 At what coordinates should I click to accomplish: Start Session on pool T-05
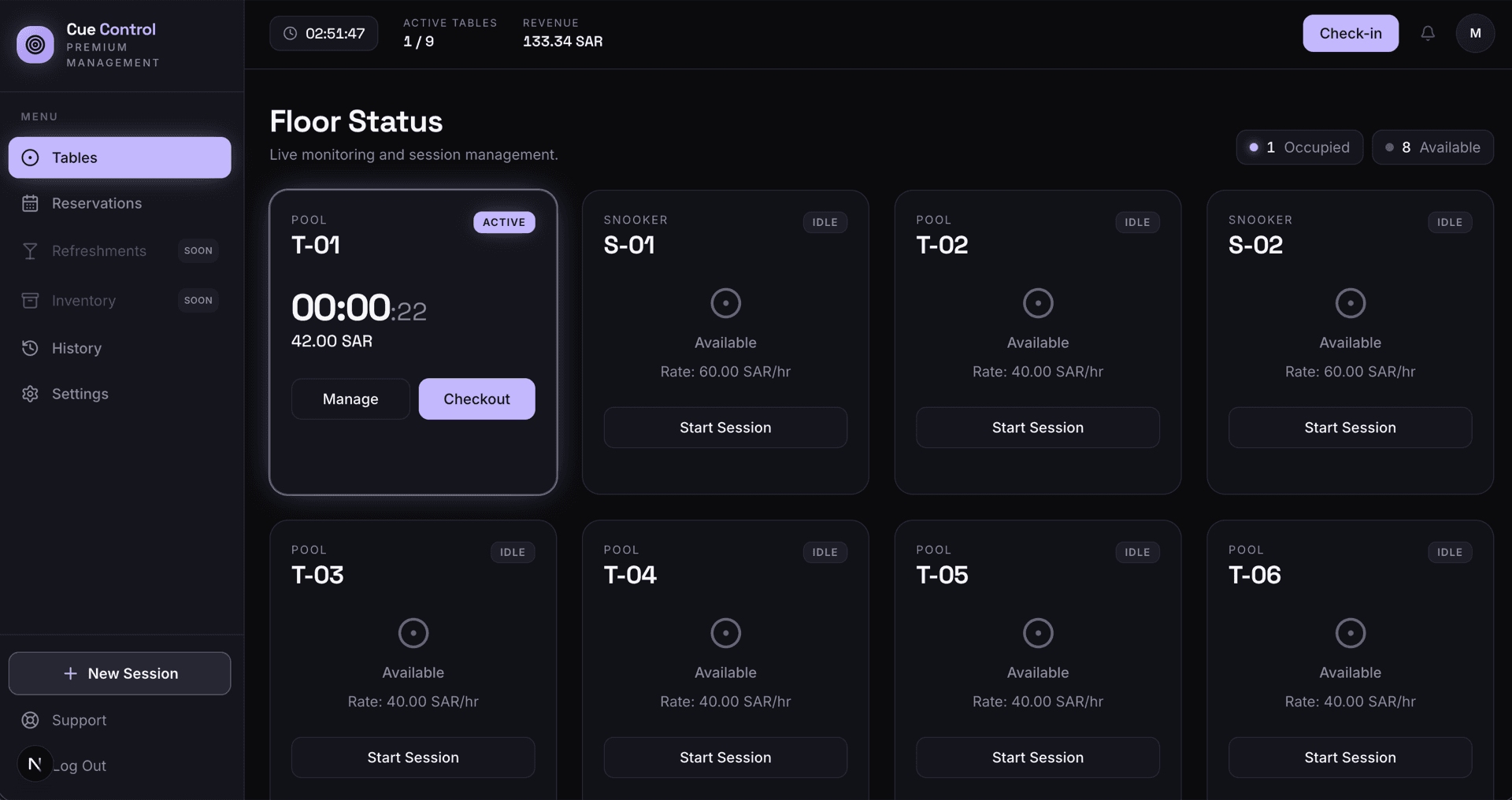(1038, 757)
